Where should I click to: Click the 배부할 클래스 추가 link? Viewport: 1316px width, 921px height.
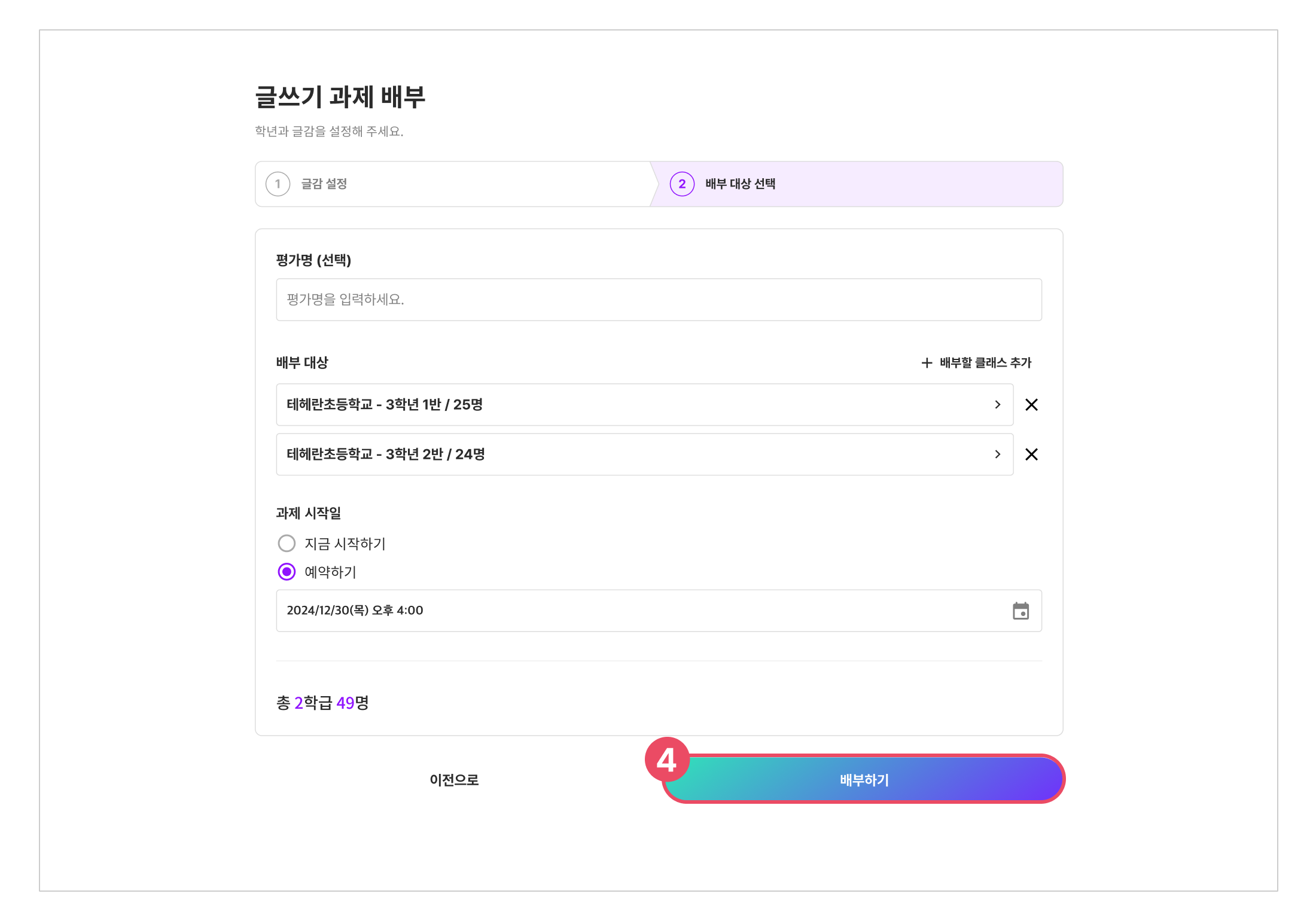976,363
